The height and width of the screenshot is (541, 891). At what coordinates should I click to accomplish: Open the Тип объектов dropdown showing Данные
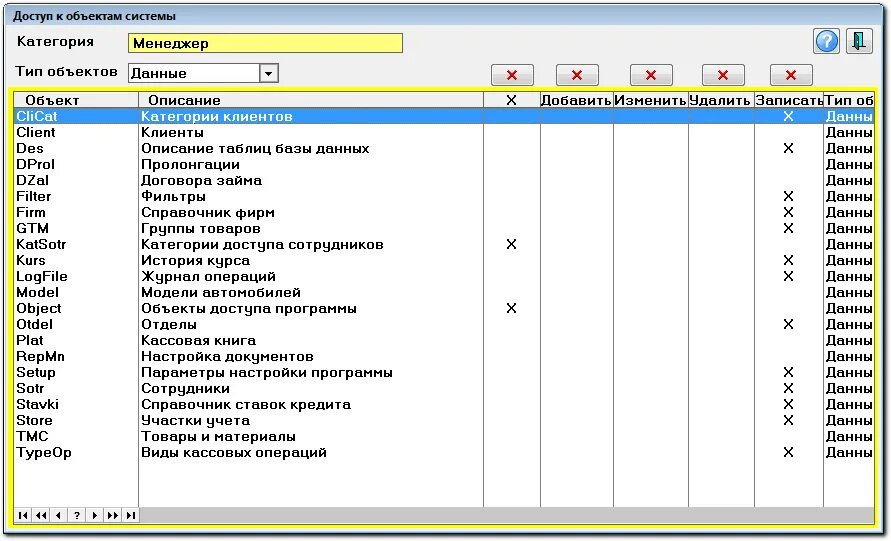[x=269, y=73]
